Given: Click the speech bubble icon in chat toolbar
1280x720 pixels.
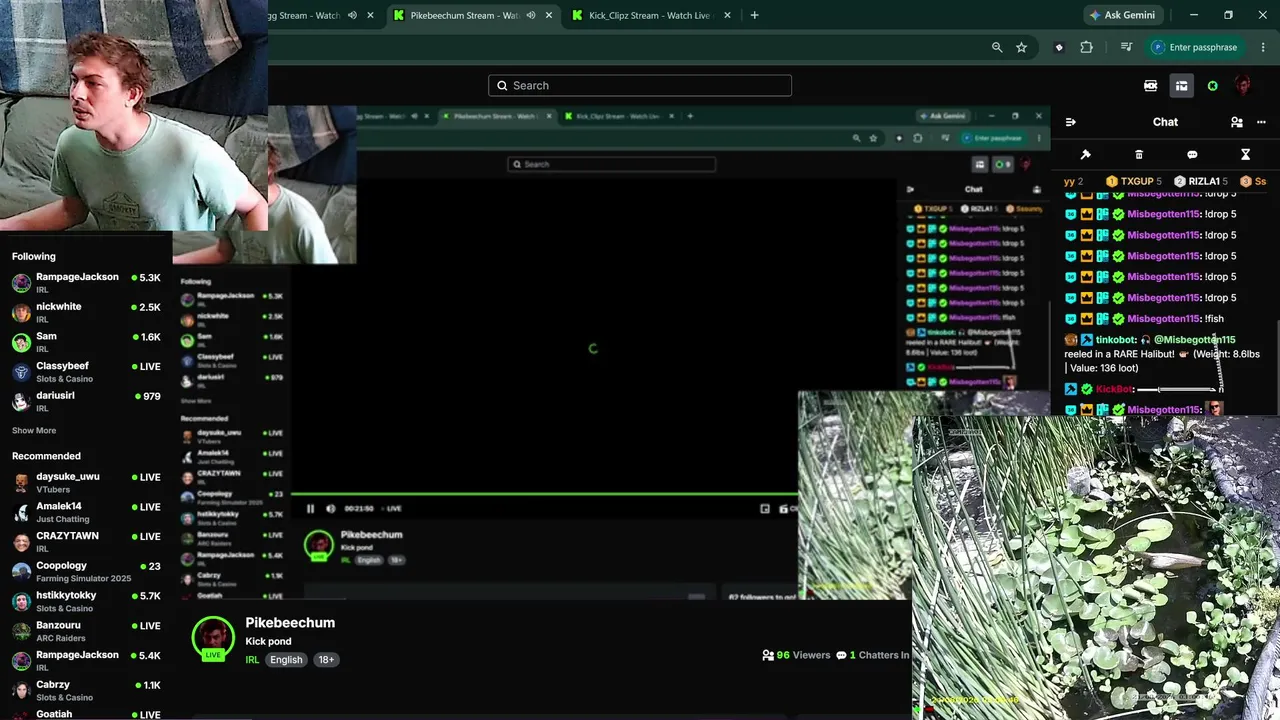Looking at the screenshot, I should [1192, 155].
